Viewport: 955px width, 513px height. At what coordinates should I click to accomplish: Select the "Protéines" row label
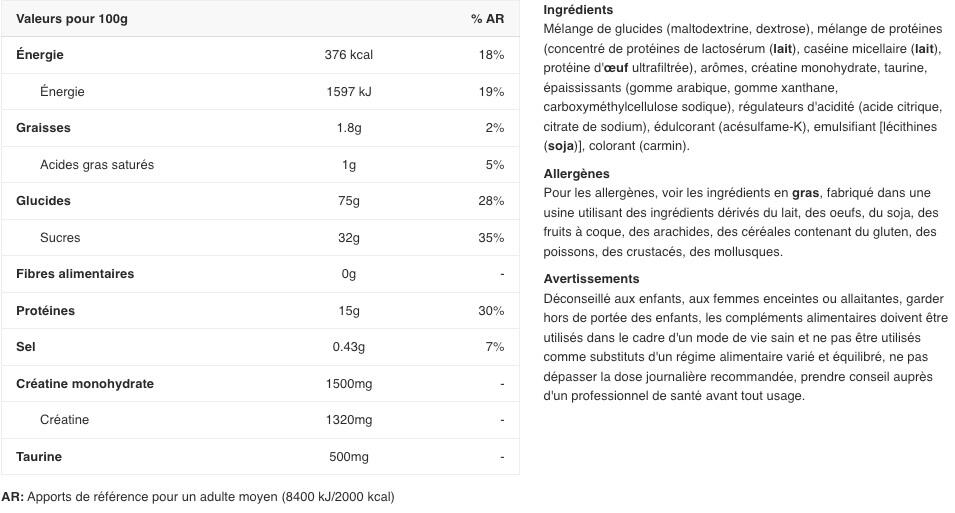coord(45,311)
